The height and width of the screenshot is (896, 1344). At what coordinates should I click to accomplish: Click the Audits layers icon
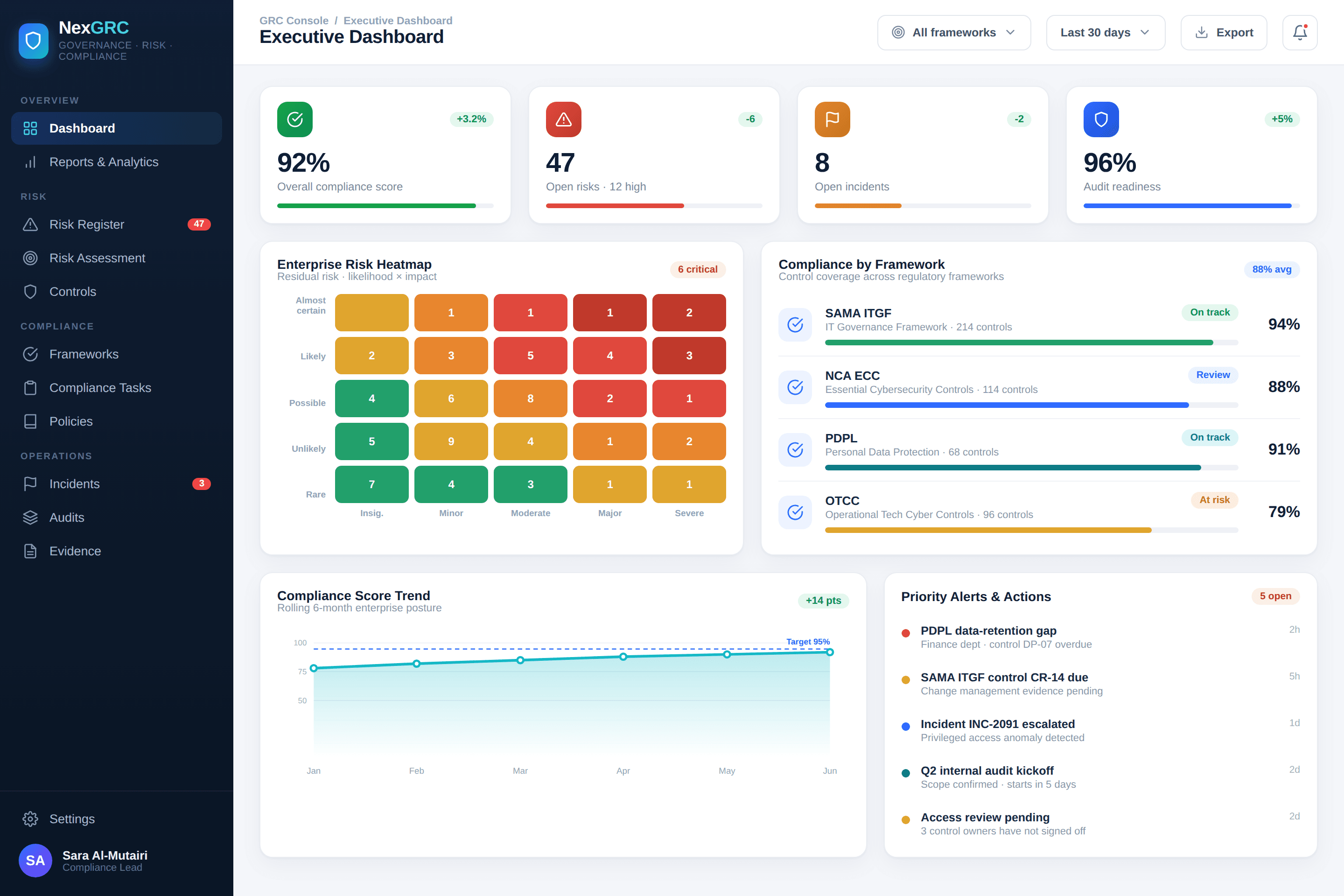(30, 517)
